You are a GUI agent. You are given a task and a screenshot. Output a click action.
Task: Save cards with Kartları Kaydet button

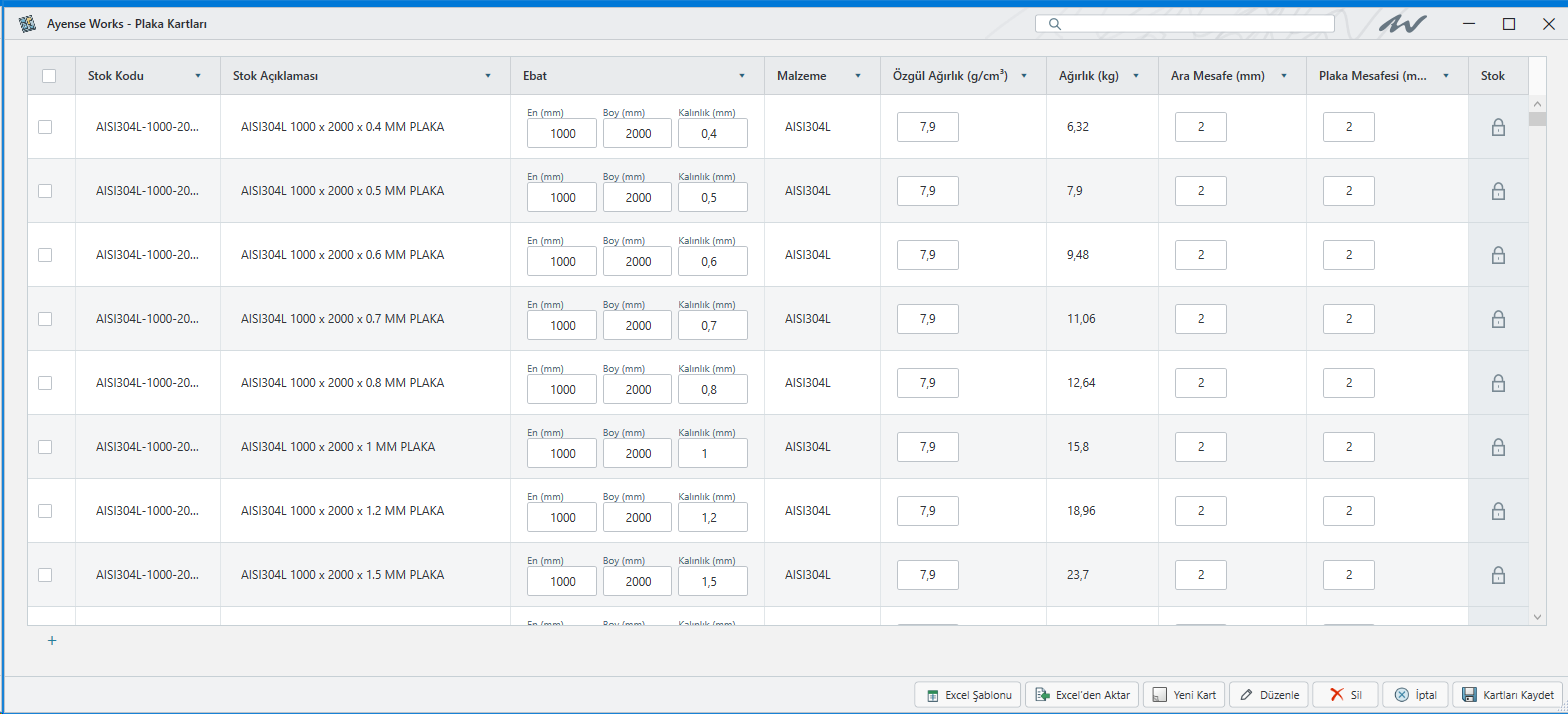pos(1508,695)
